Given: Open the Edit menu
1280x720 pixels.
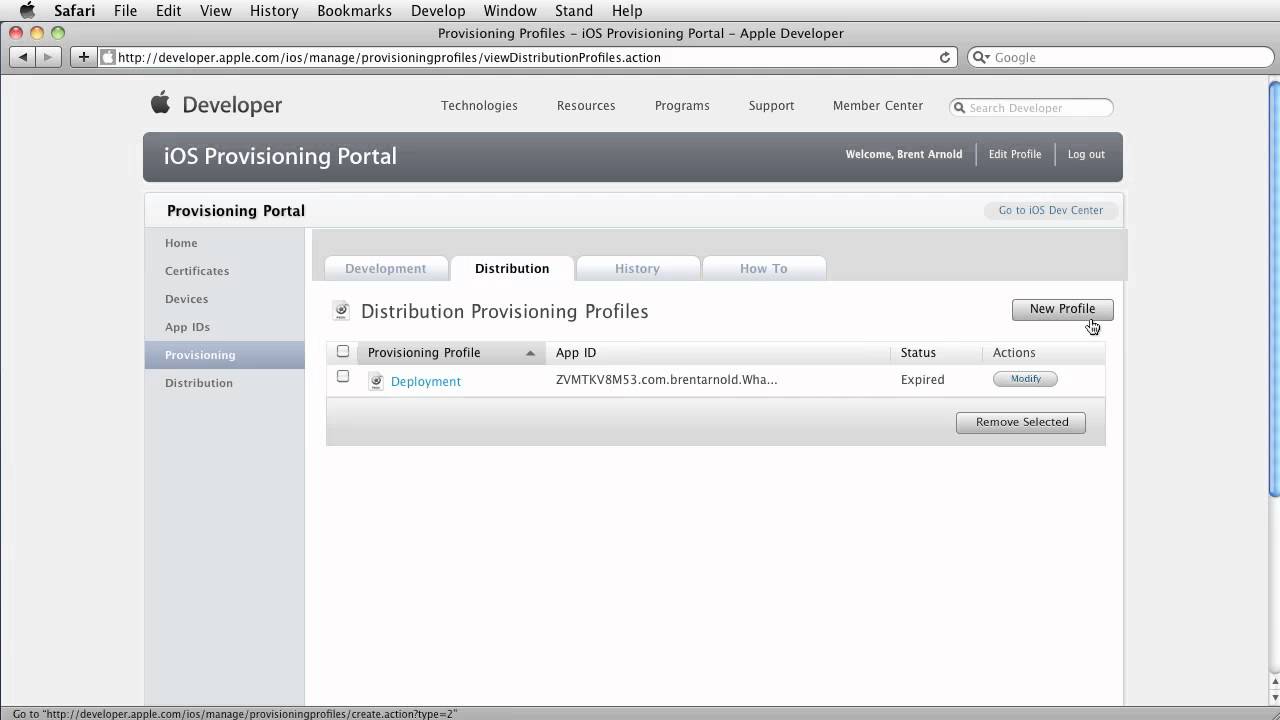Looking at the screenshot, I should point(168,11).
